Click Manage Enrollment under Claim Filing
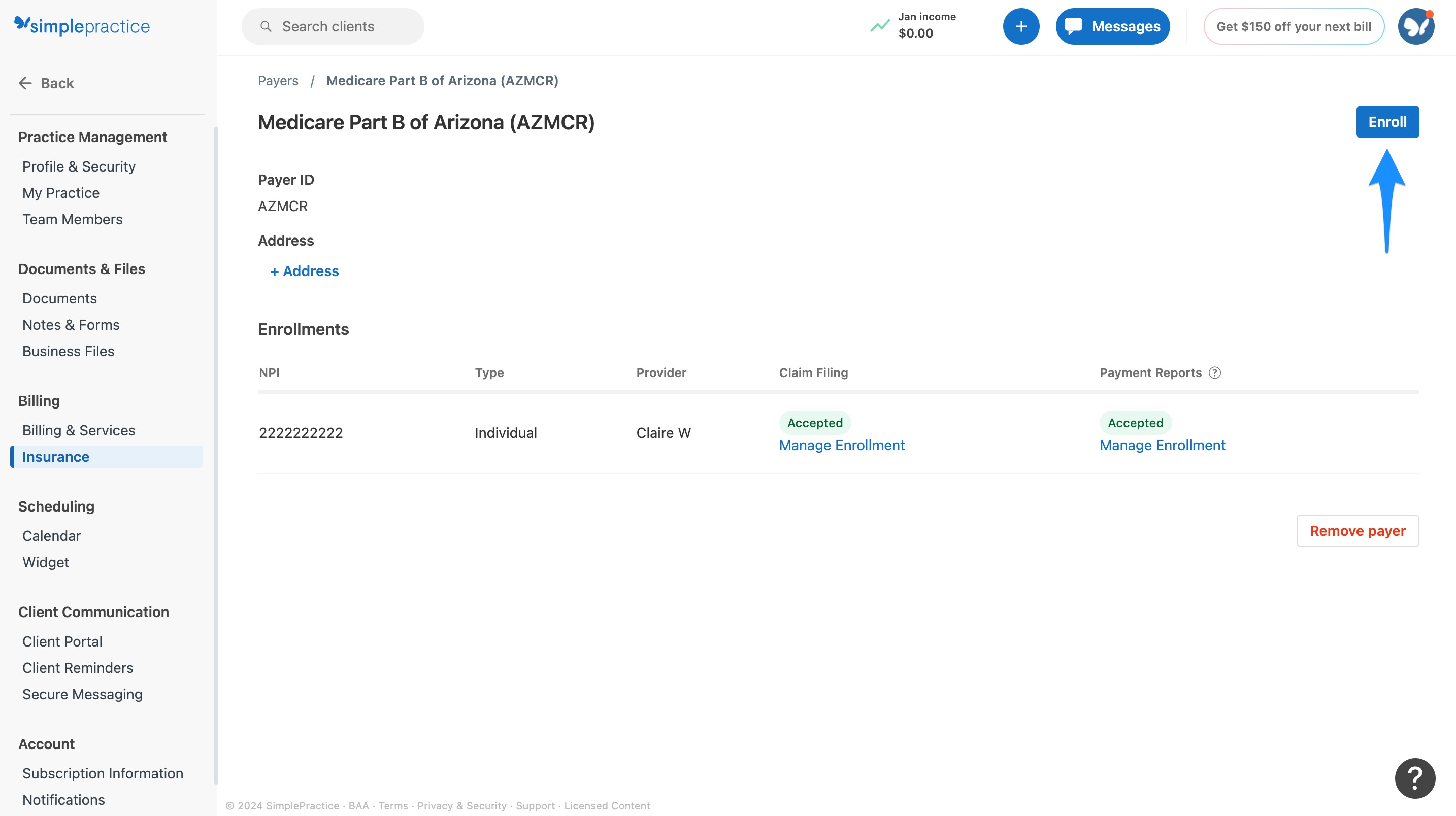 pyautogui.click(x=842, y=445)
